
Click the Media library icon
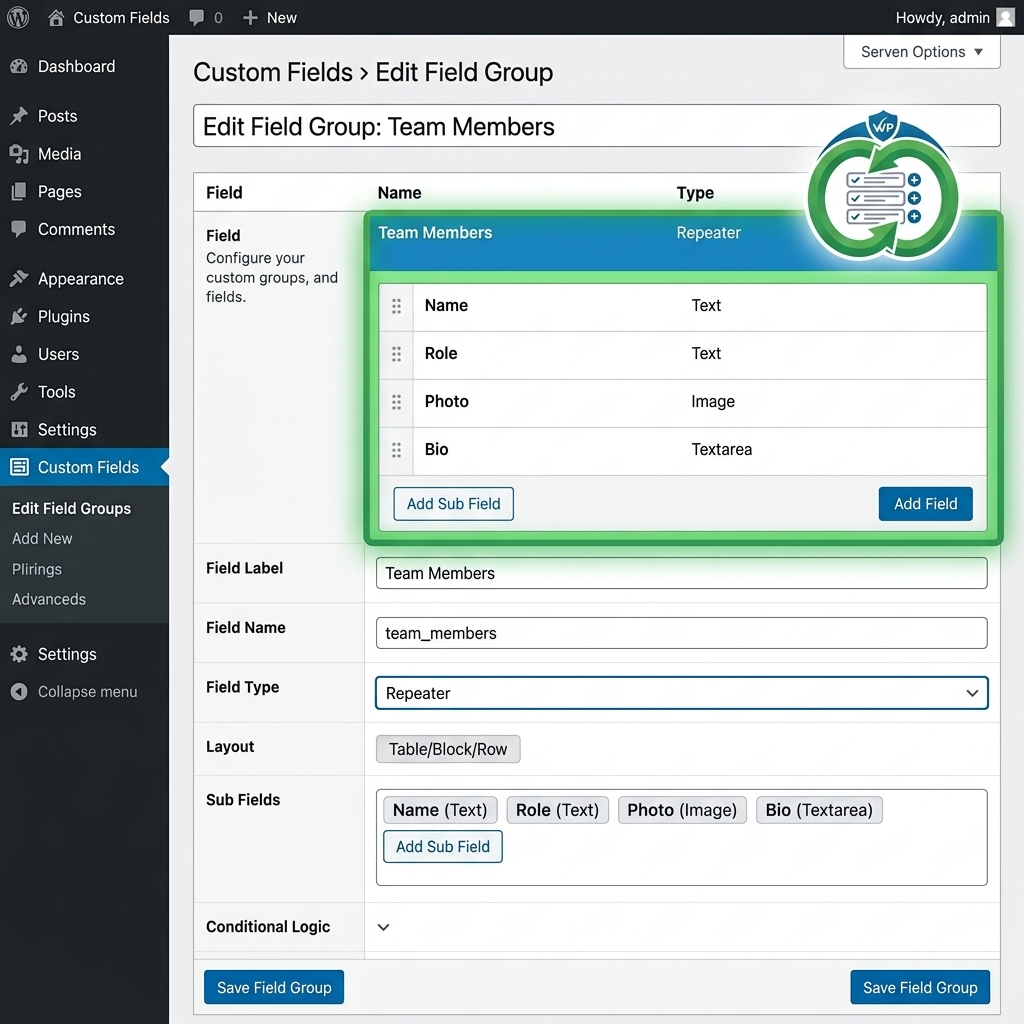pos(19,154)
